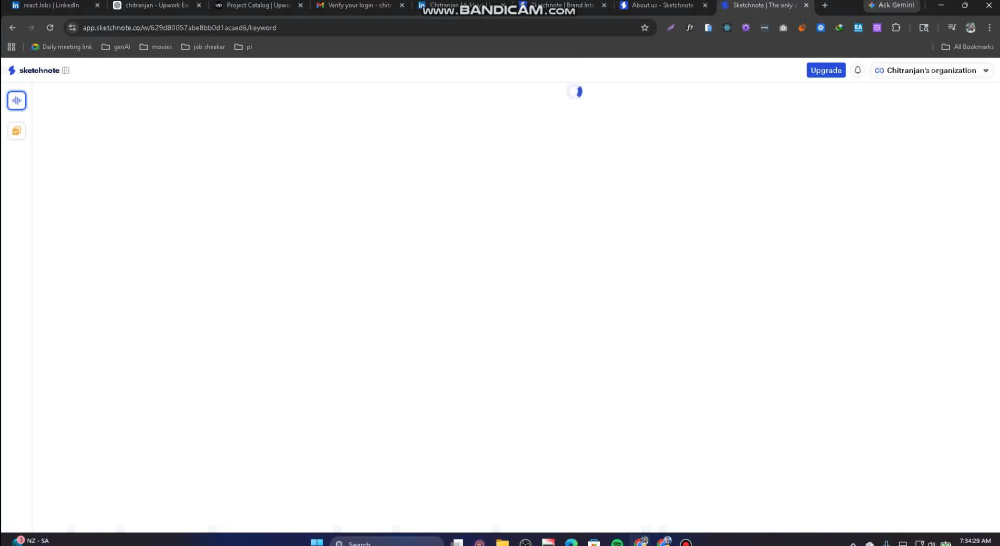This screenshot has width=1000, height=546.
Task: Open Daily meeting link bookmark
Action: tap(61, 47)
